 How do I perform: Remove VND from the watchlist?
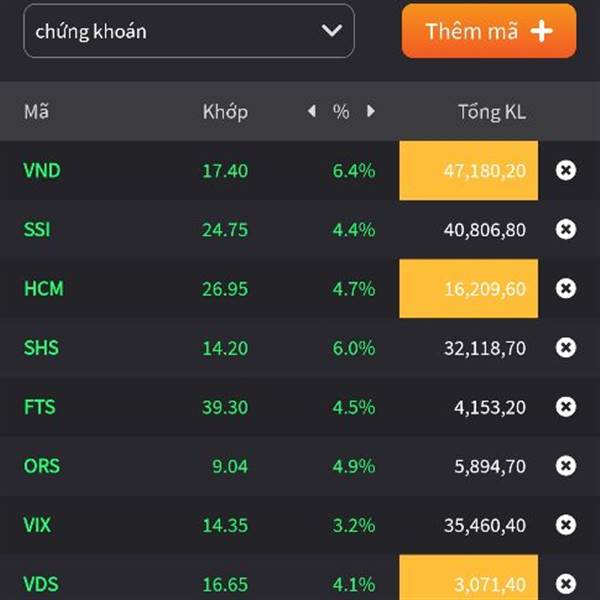tap(566, 170)
